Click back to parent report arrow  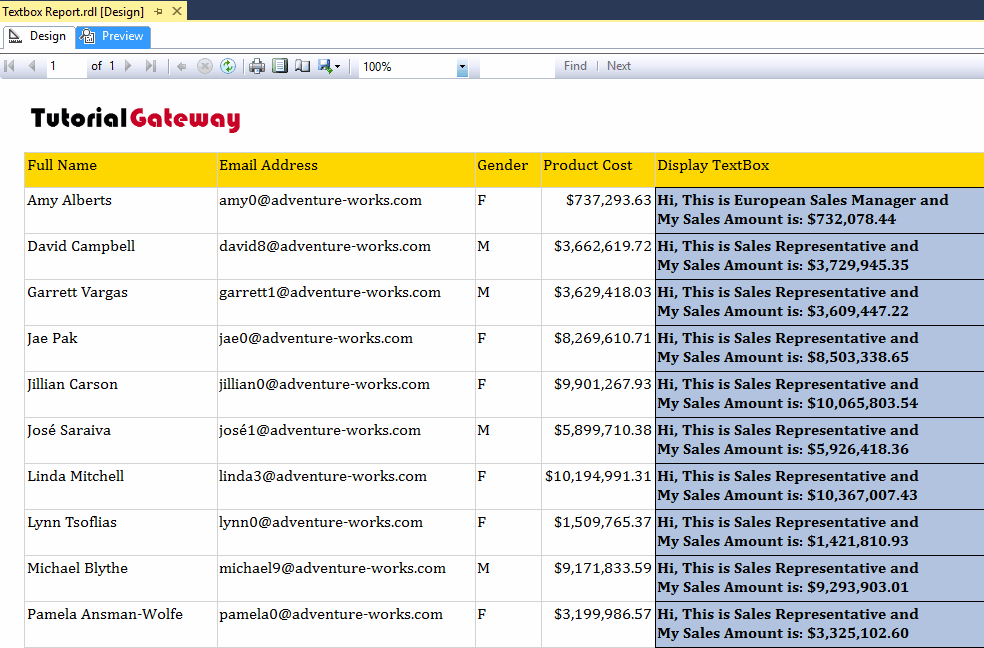pos(182,66)
